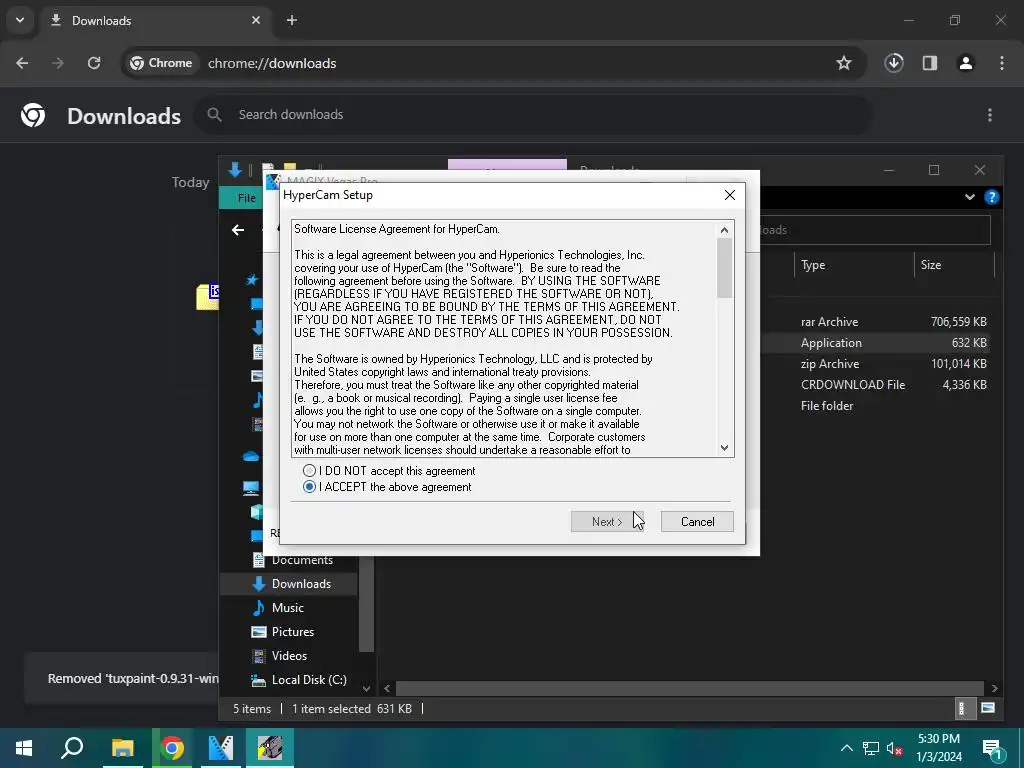Open Videos in Explorer sidebar
This screenshot has width=1024, height=768.
click(289, 656)
